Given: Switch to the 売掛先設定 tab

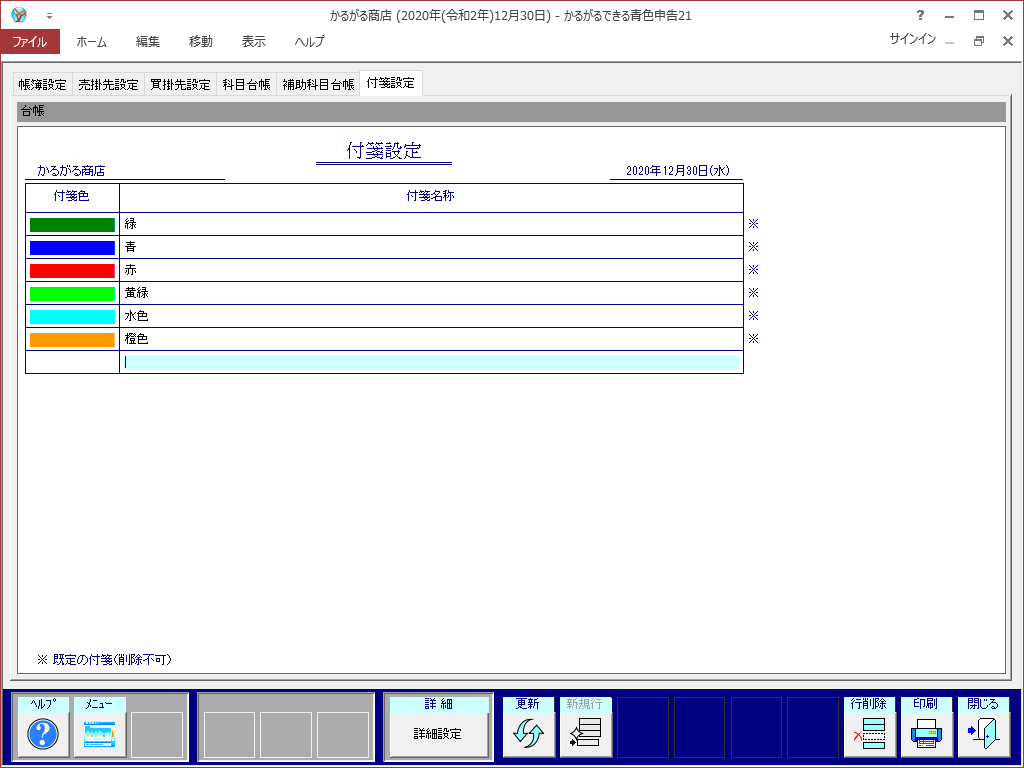Looking at the screenshot, I should [108, 84].
